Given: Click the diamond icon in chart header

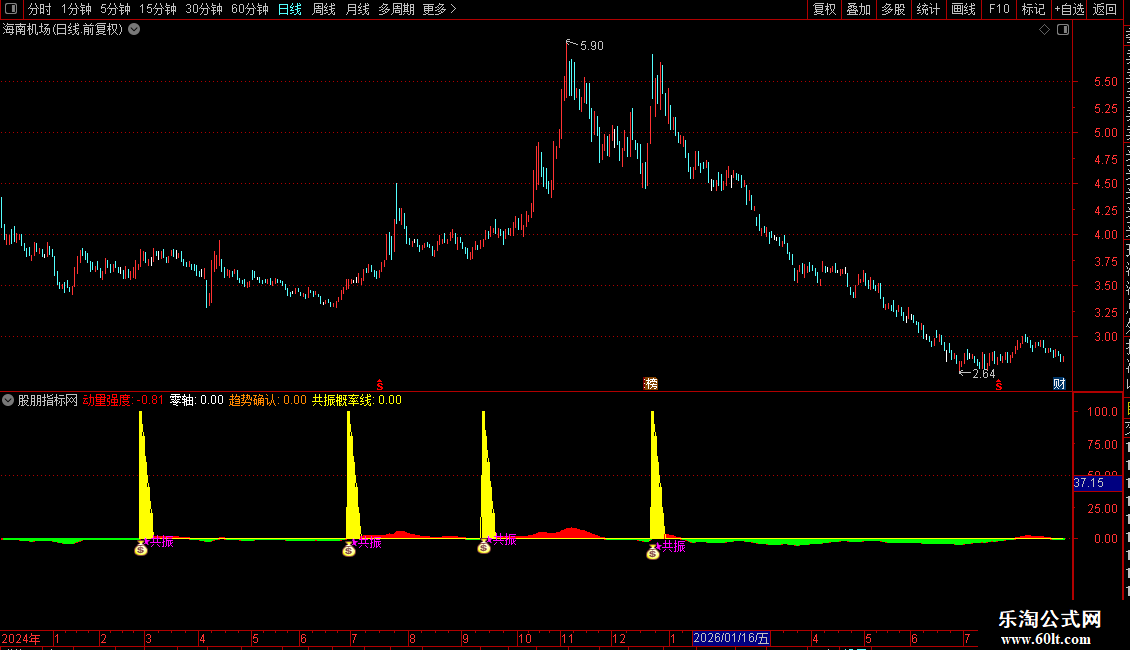Looking at the screenshot, I should click(1044, 30).
